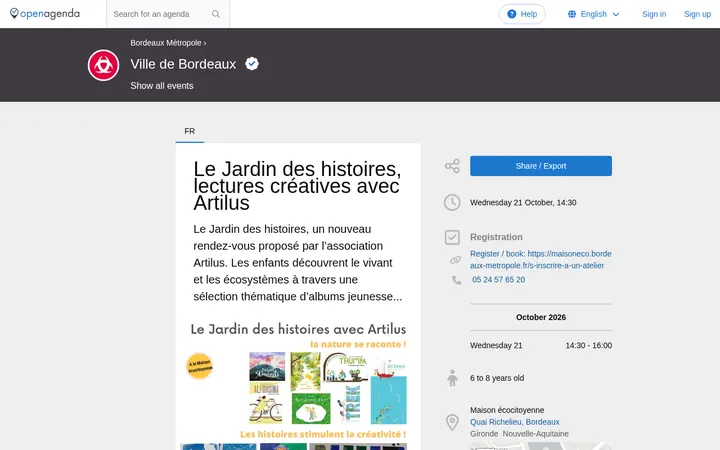Click the Sign up link
This screenshot has height=450, width=720.
point(697,14)
